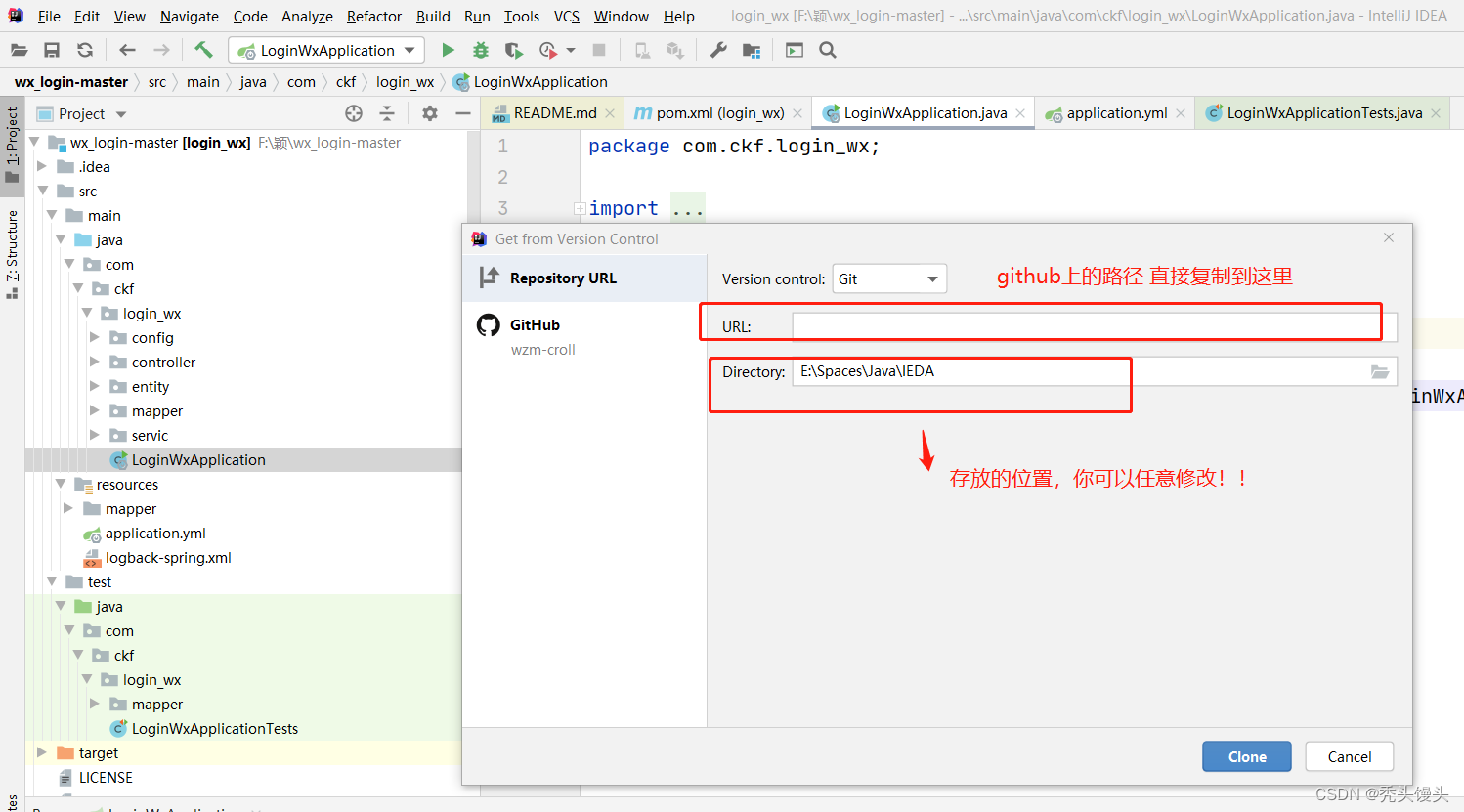Close the Get from Version Control dialog
Image resolution: width=1464 pixels, height=812 pixels.
(1389, 238)
